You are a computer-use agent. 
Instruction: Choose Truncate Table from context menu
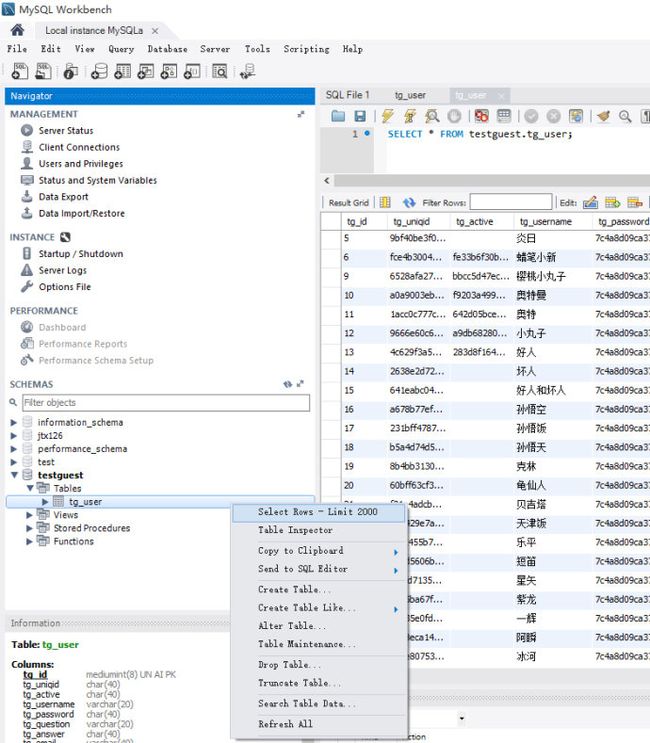(x=320, y=683)
